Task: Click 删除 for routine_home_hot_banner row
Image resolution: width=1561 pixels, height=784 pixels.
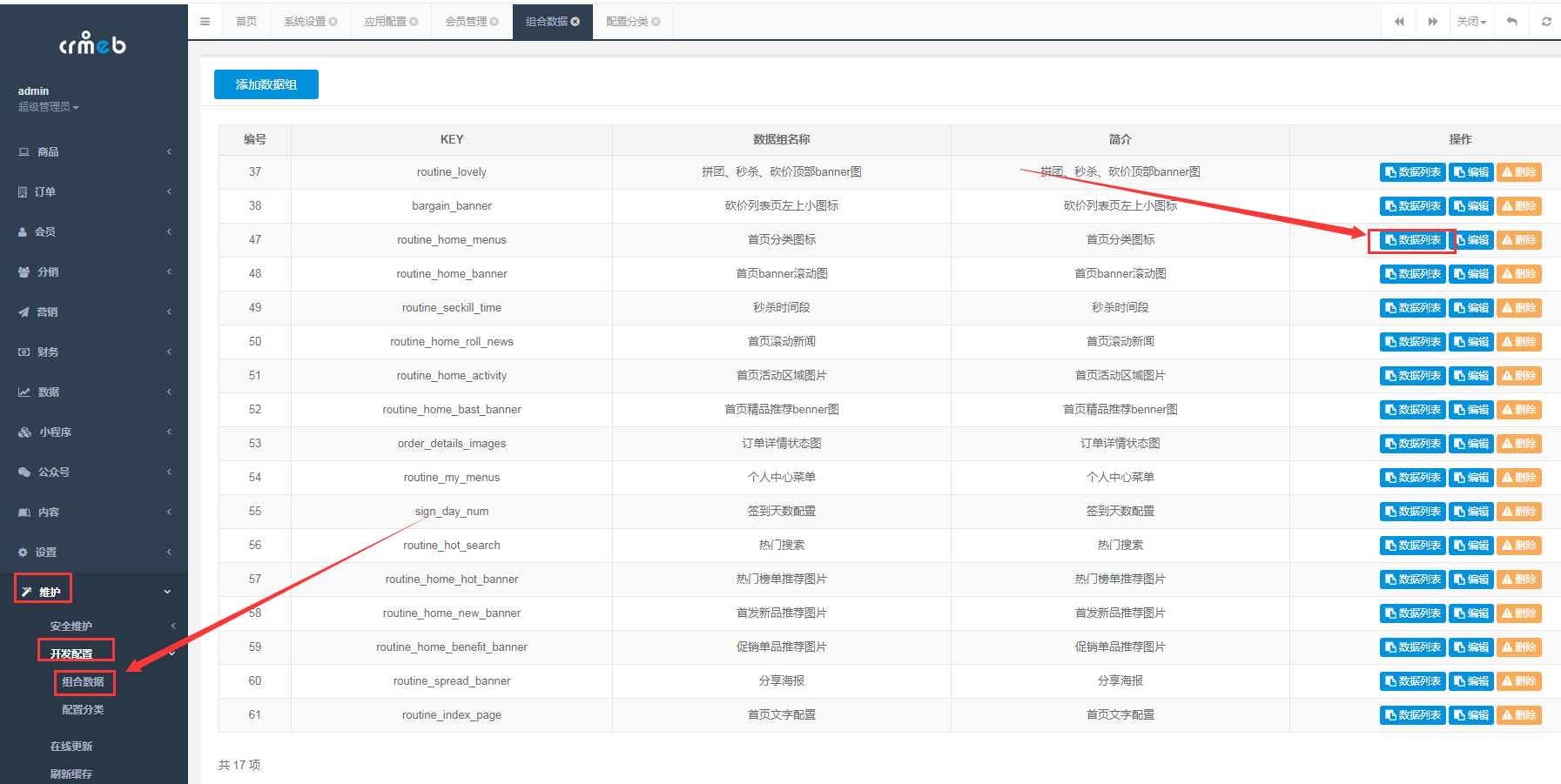Action: [1519, 580]
